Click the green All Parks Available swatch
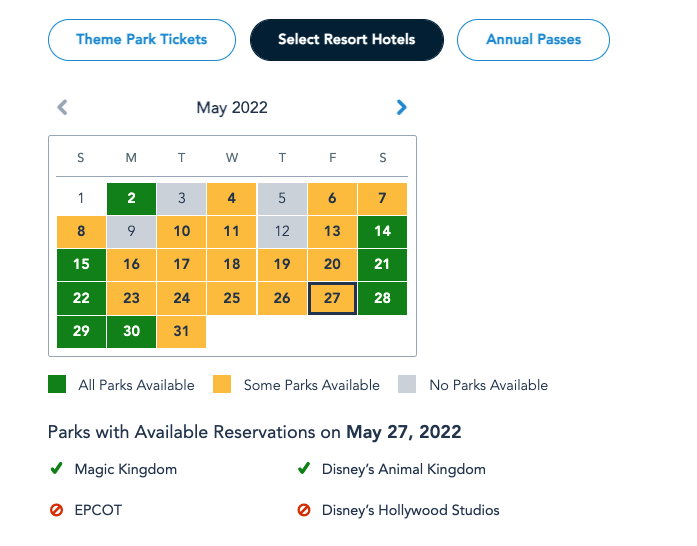The image size is (697, 546). 58,384
